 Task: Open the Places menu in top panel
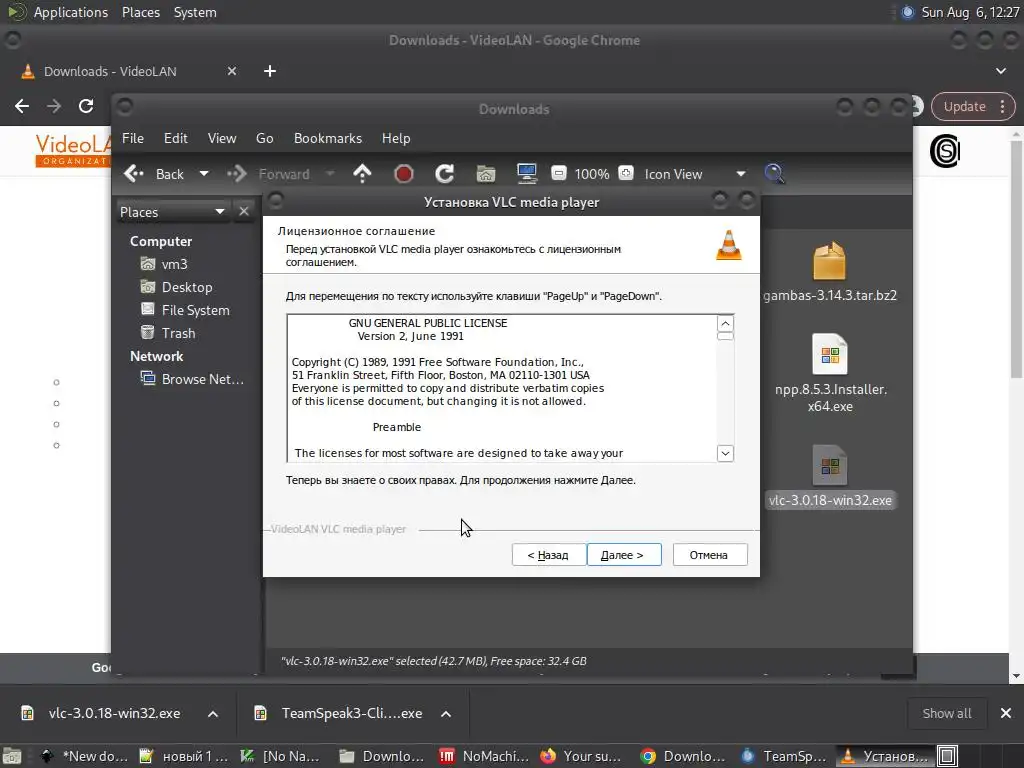tap(140, 12)
